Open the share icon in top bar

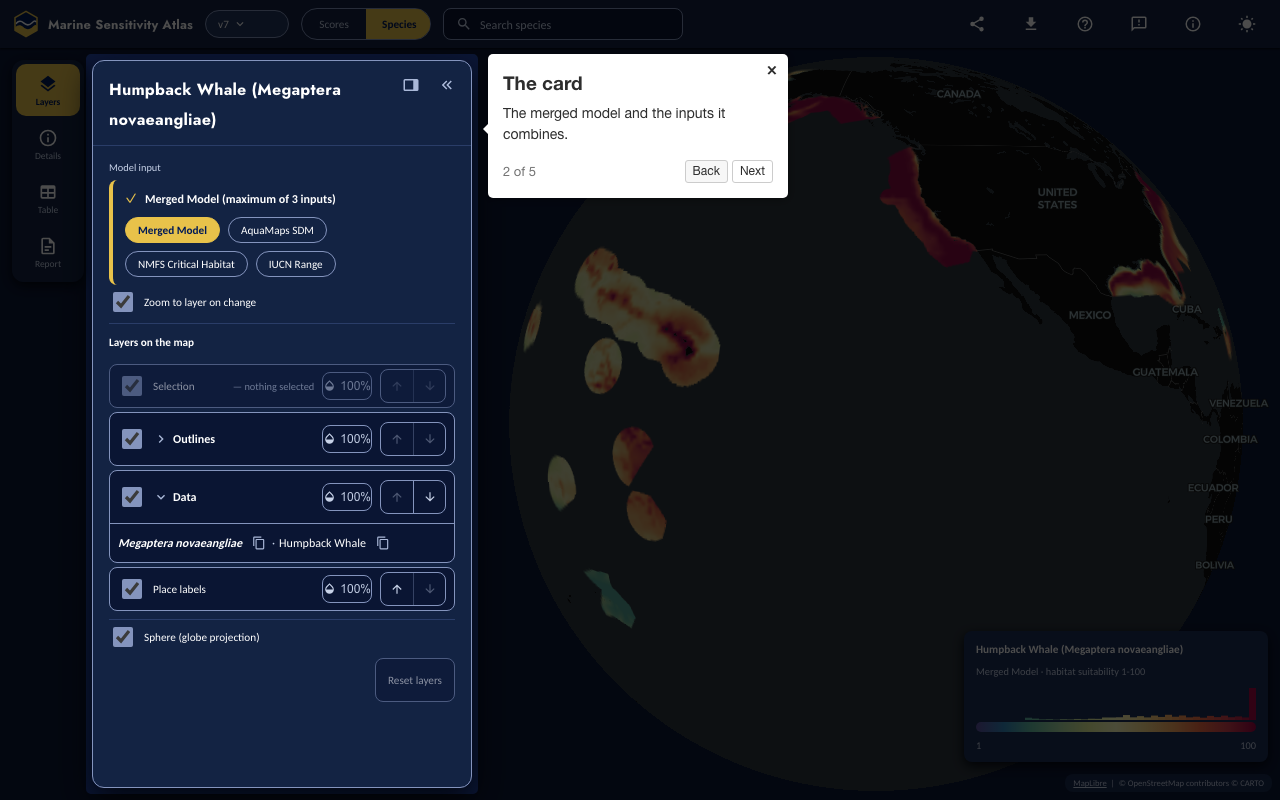click(977, 24)
